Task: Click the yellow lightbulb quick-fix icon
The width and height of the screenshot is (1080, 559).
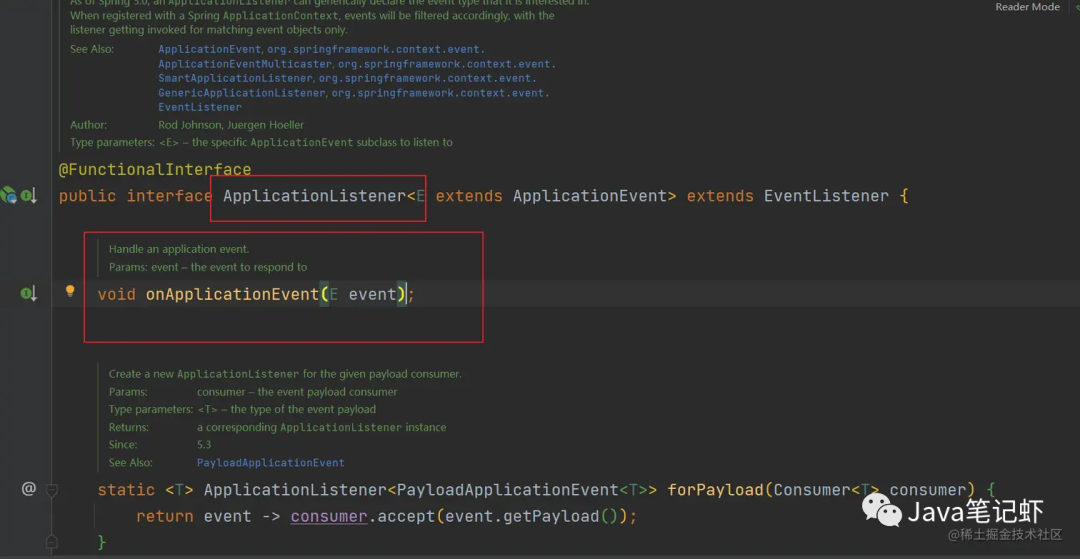Action: (x=70, y=292)
